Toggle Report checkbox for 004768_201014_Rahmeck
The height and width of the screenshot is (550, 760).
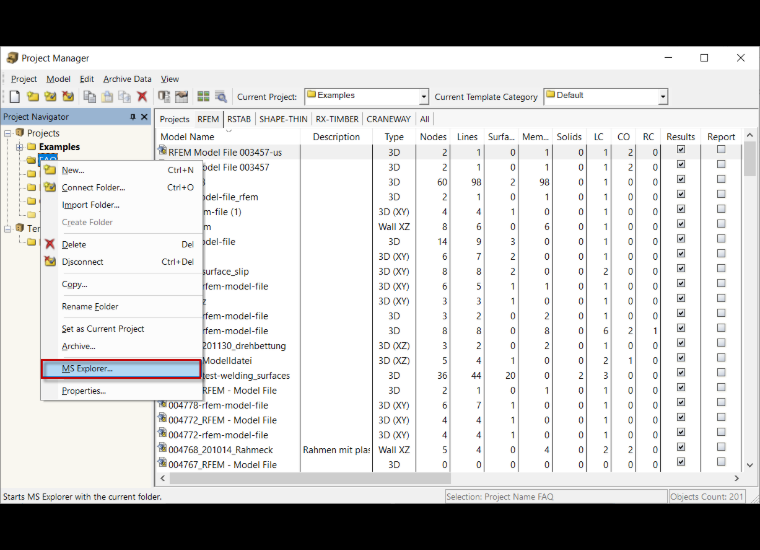(721, 447)
